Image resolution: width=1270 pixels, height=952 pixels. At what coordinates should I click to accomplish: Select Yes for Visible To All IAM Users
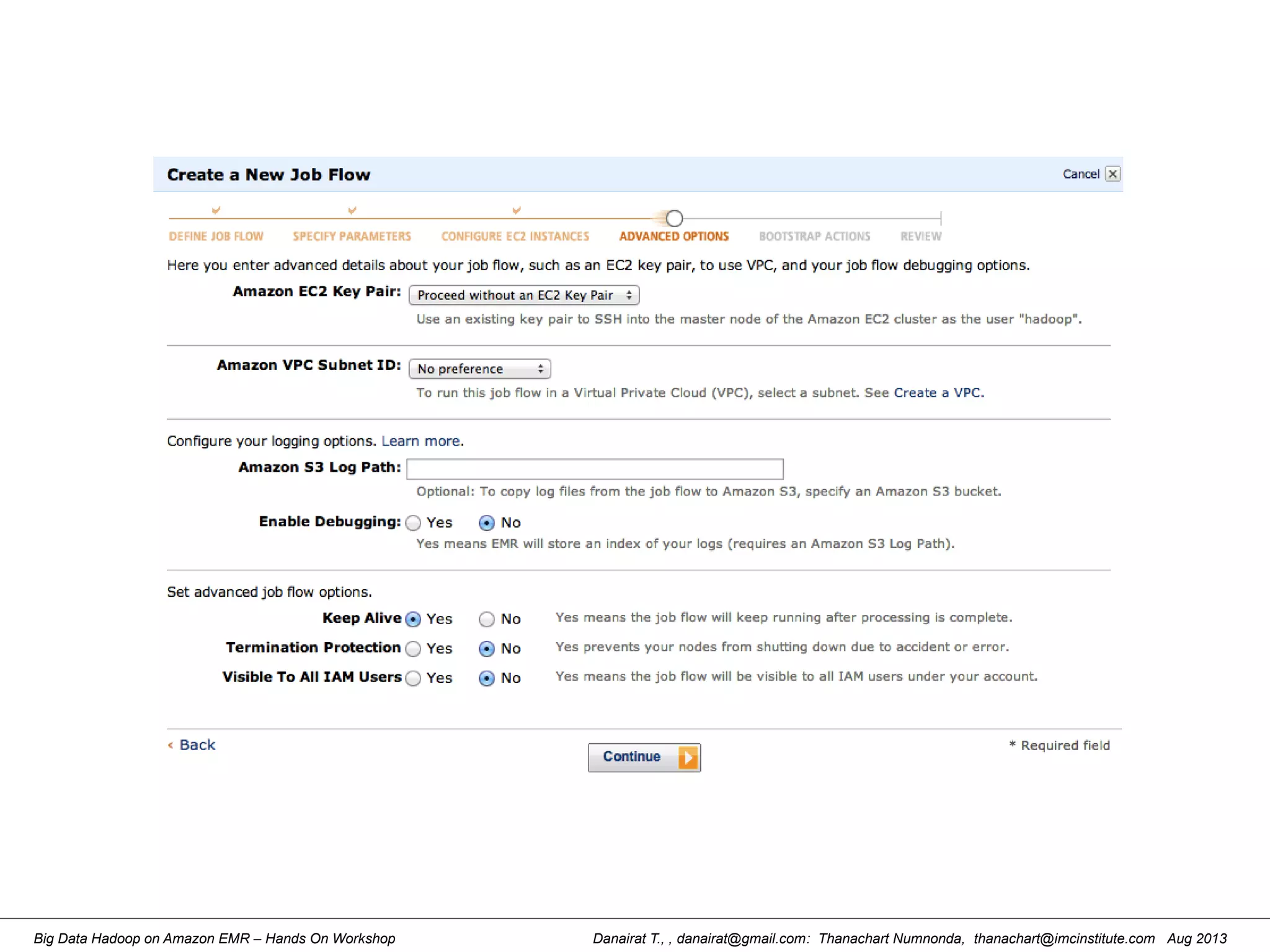414,679
